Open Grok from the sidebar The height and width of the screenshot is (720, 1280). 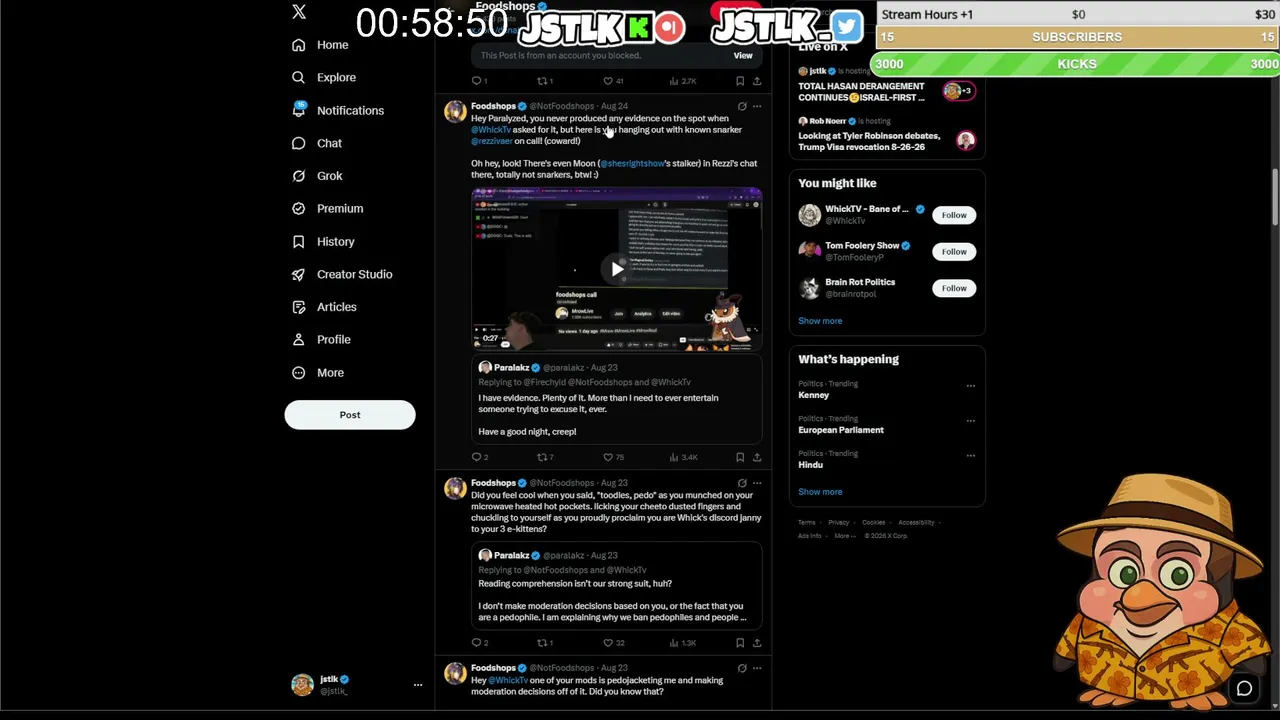[x=317, y=176]
